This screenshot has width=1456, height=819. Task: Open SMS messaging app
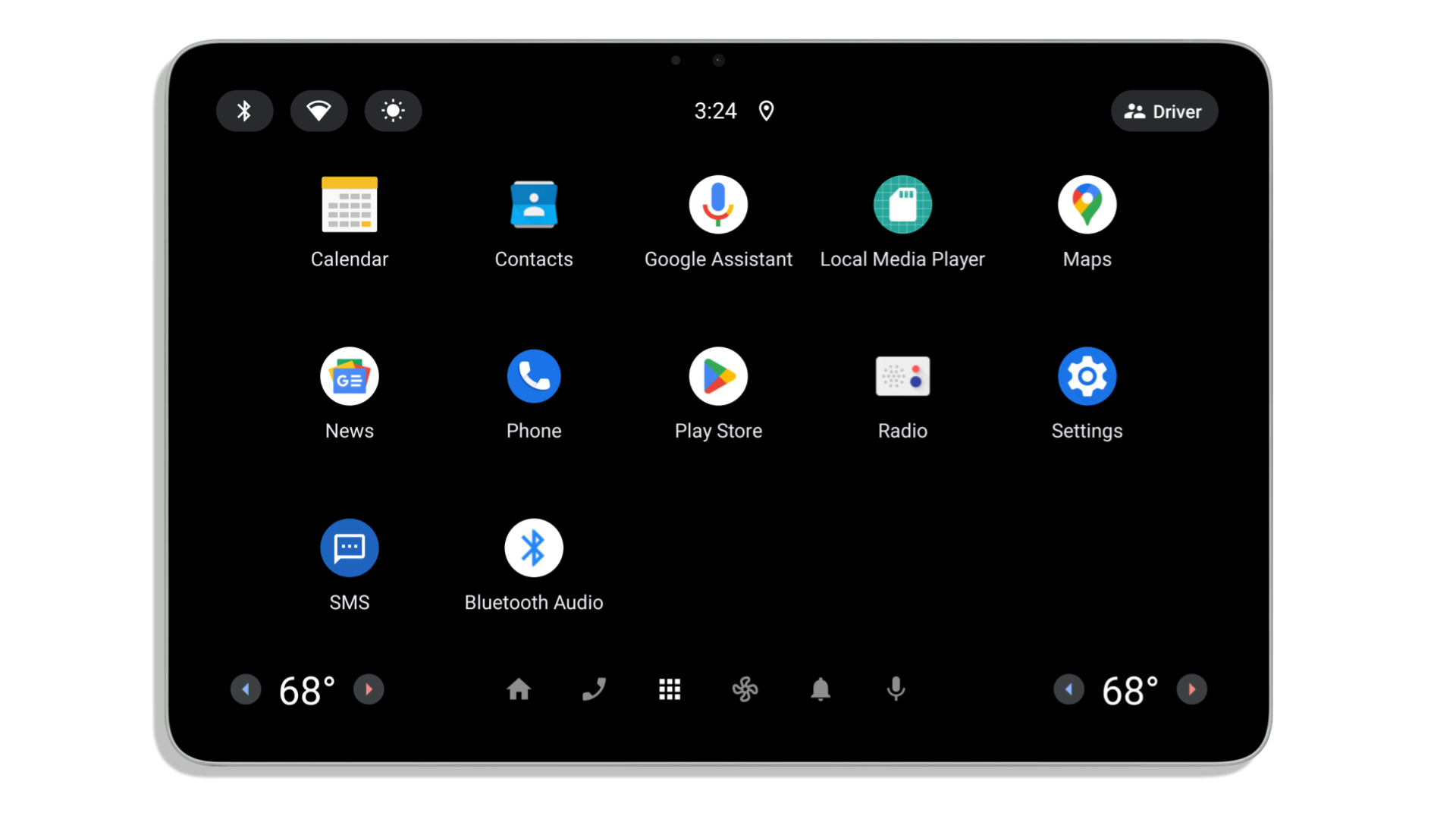point(349,548)
